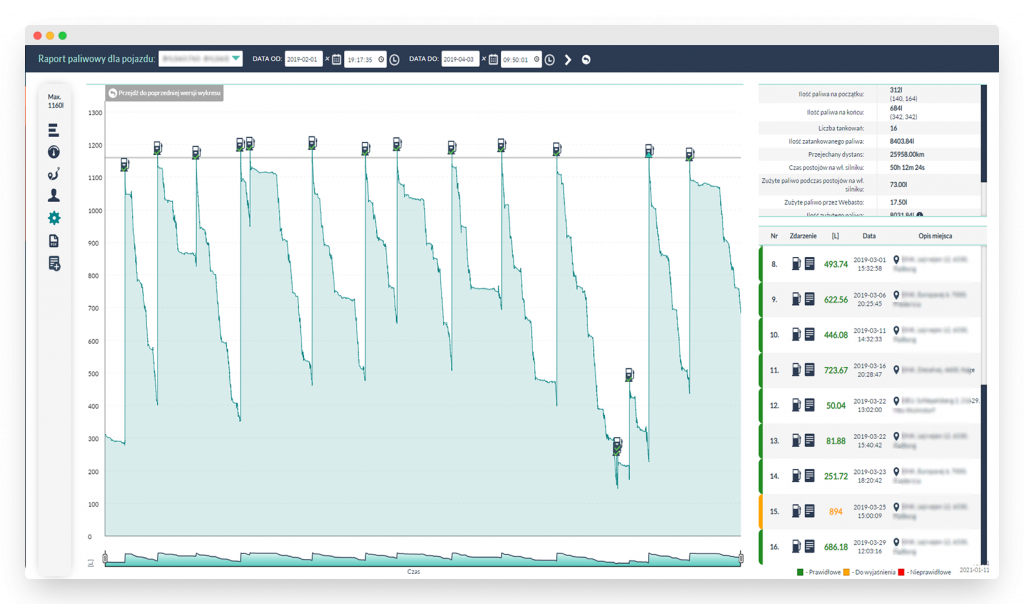Click the fuel pump icon in row 14
This screenshot has height=604, width=1024.
click(x=796, y=475)
